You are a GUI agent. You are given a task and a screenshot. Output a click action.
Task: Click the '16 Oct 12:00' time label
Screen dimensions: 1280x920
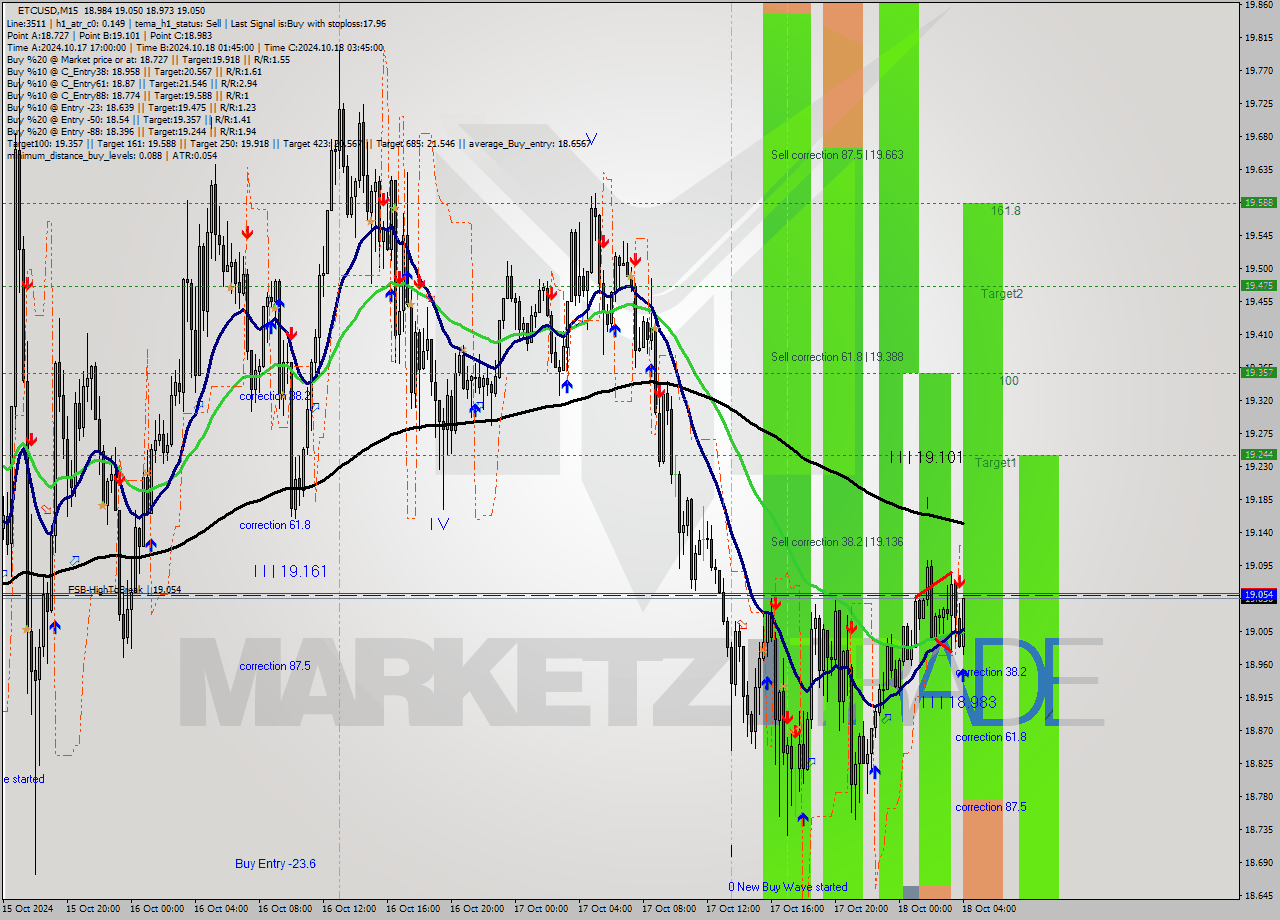click(x=348, y=909)
